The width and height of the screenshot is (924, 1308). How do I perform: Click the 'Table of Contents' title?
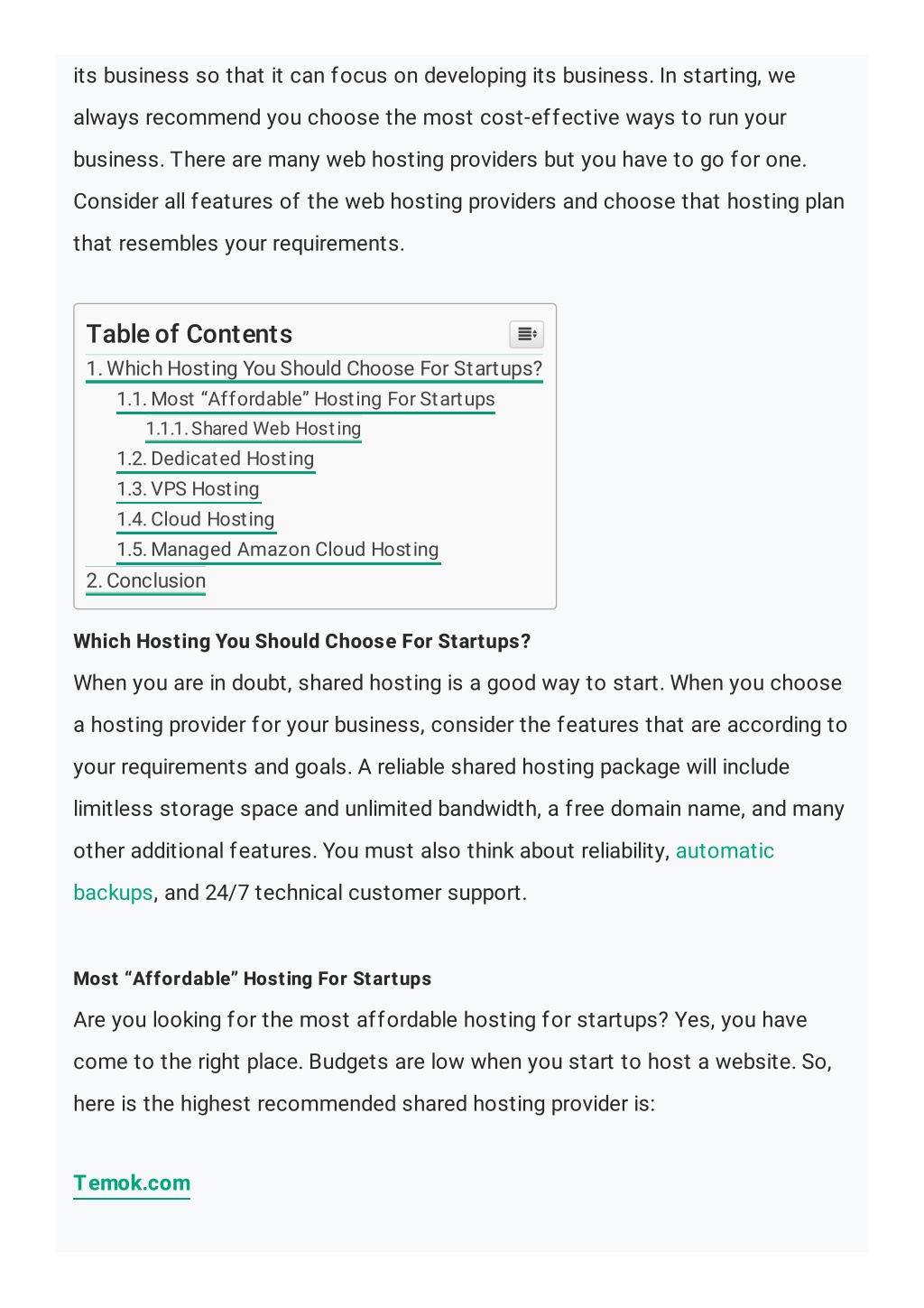coord(189,334)
